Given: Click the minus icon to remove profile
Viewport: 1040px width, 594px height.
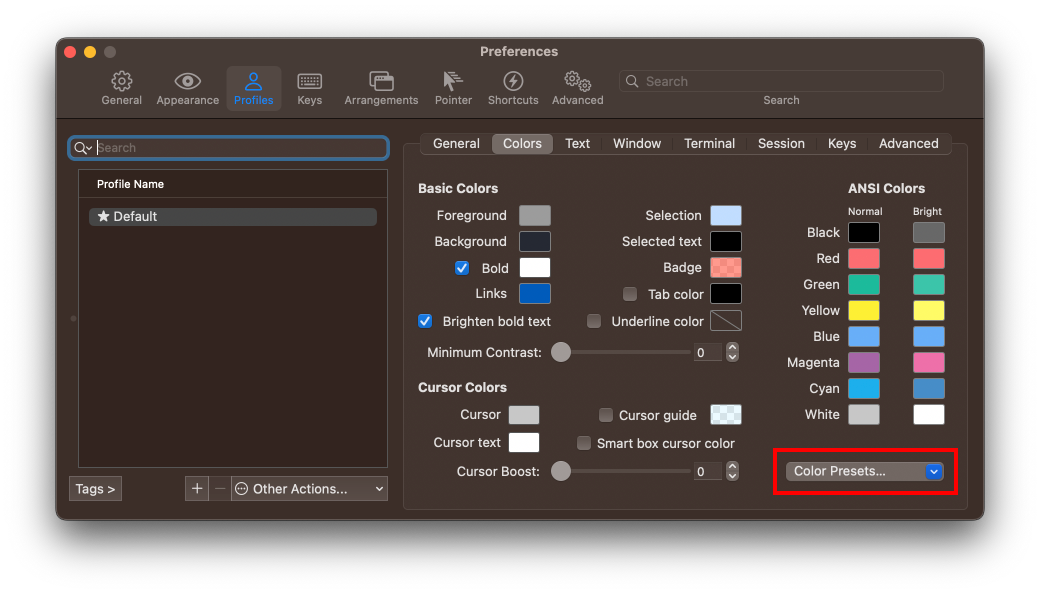Looking at the screenshot, I should [x=220, y=489].
